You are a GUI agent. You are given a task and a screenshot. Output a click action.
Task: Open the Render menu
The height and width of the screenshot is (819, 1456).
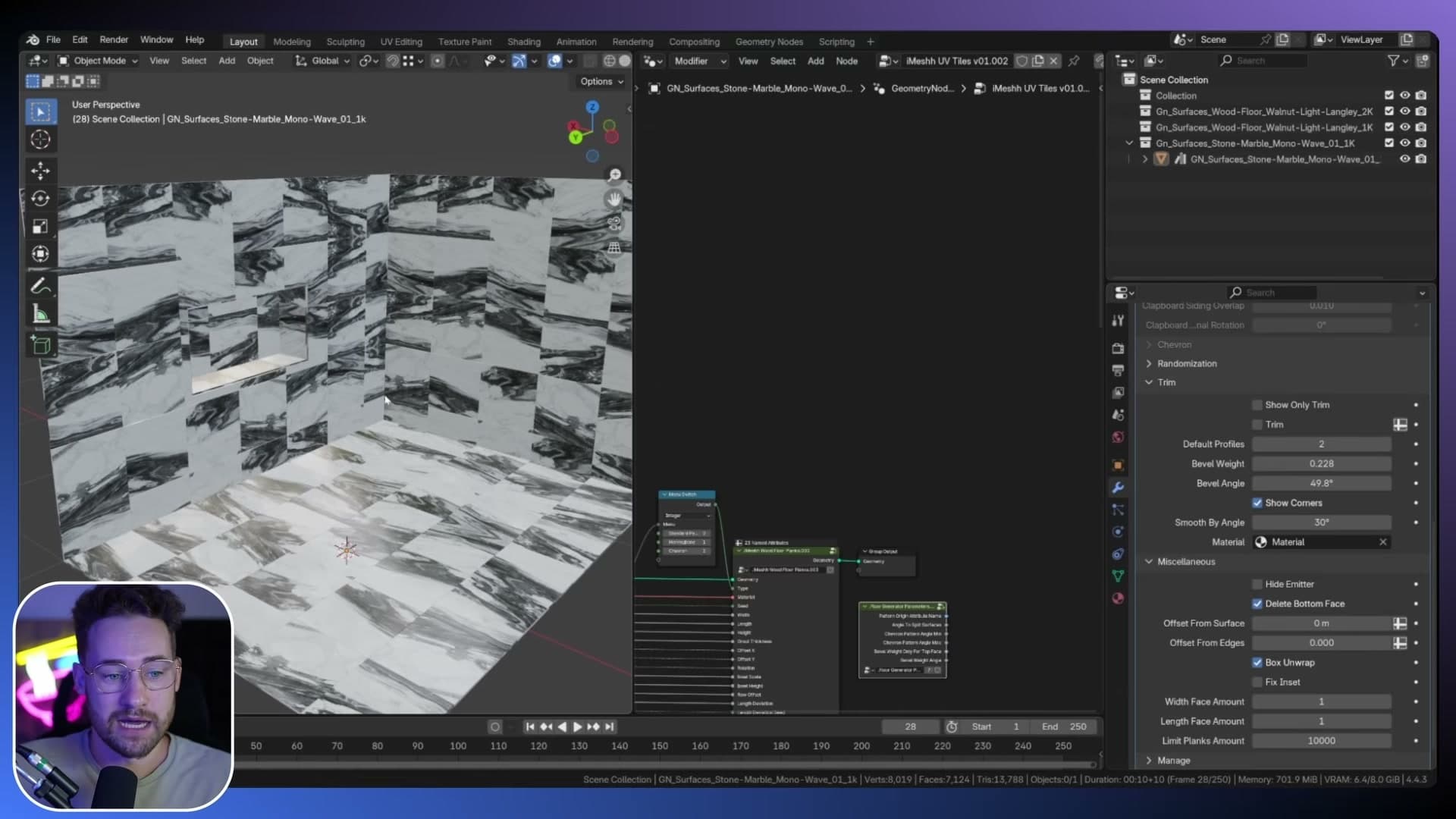(x=114, y=39)
